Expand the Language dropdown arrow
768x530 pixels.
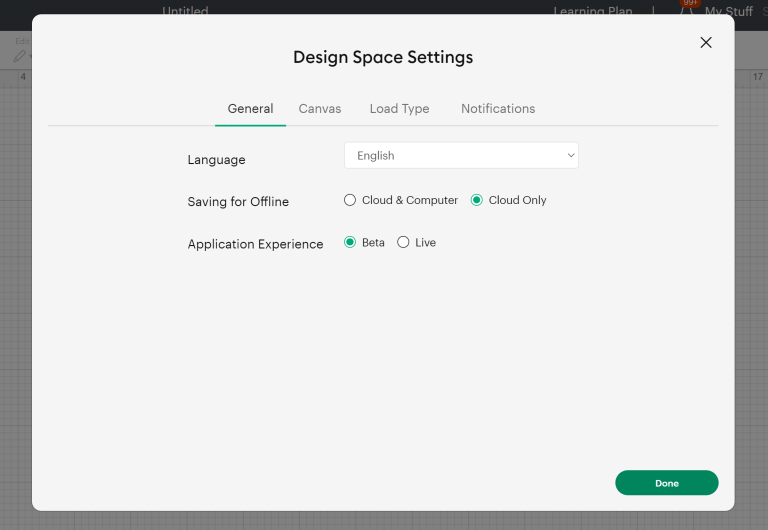(x=570, y=155)
